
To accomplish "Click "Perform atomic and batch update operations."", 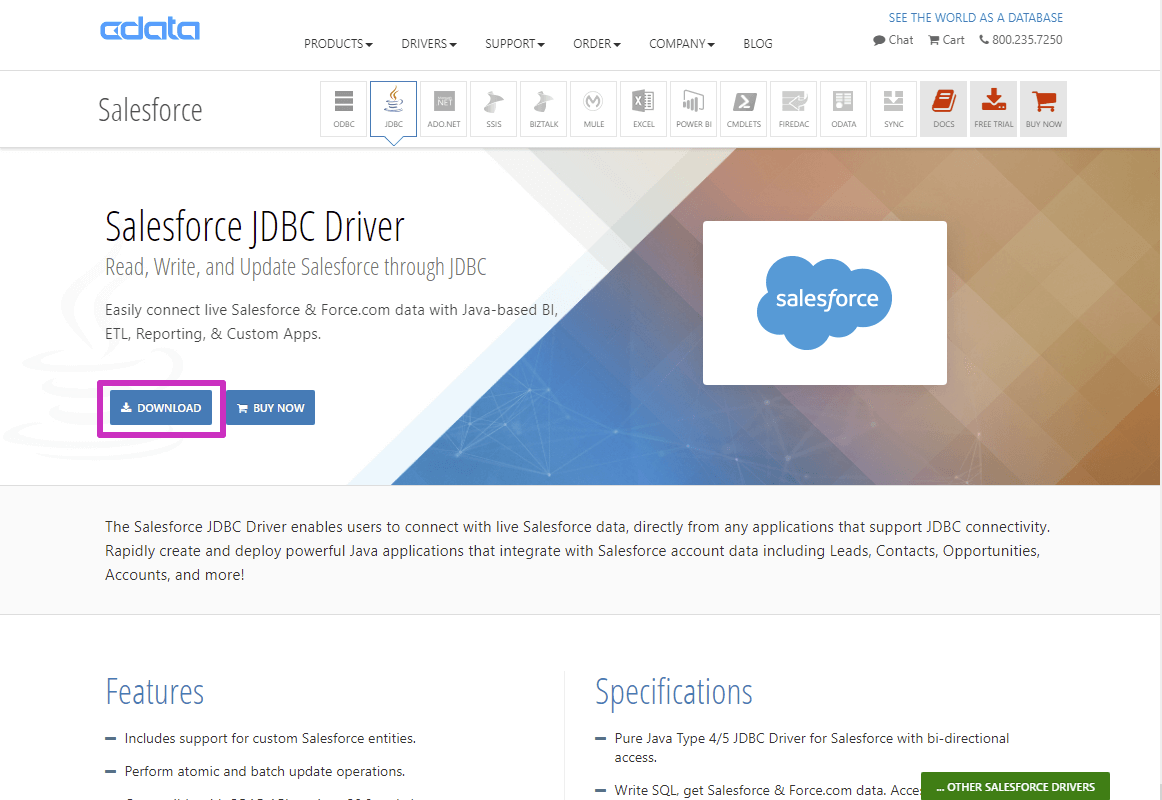I will pyautogui.click(x=265, y=771).
